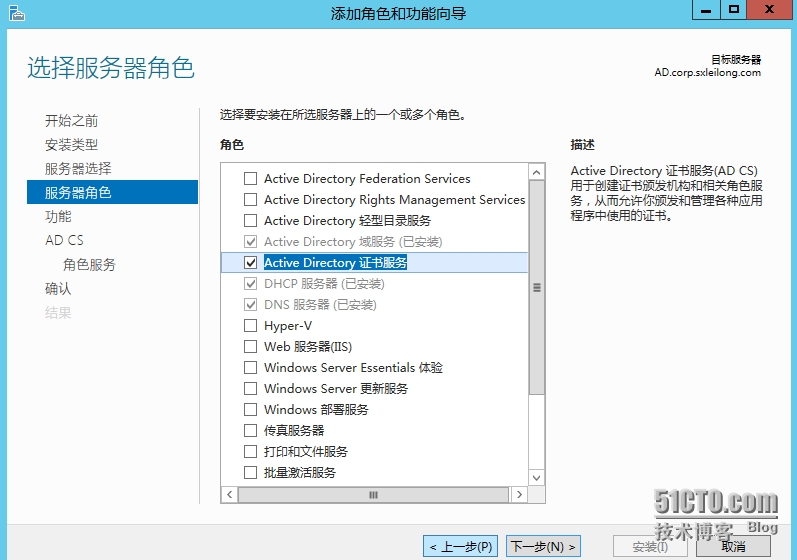Go to 确认 step

coord(58,289)
